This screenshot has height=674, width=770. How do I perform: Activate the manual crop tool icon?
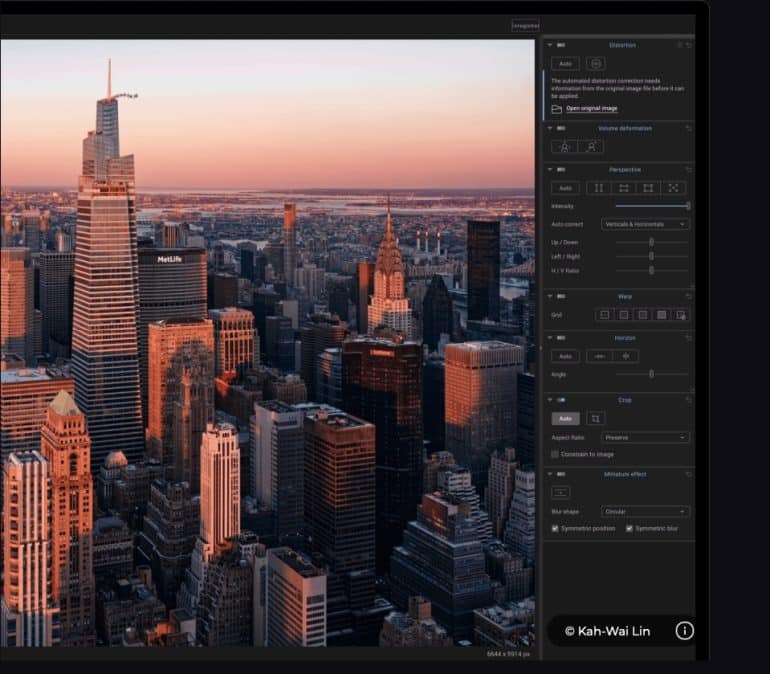595,419
